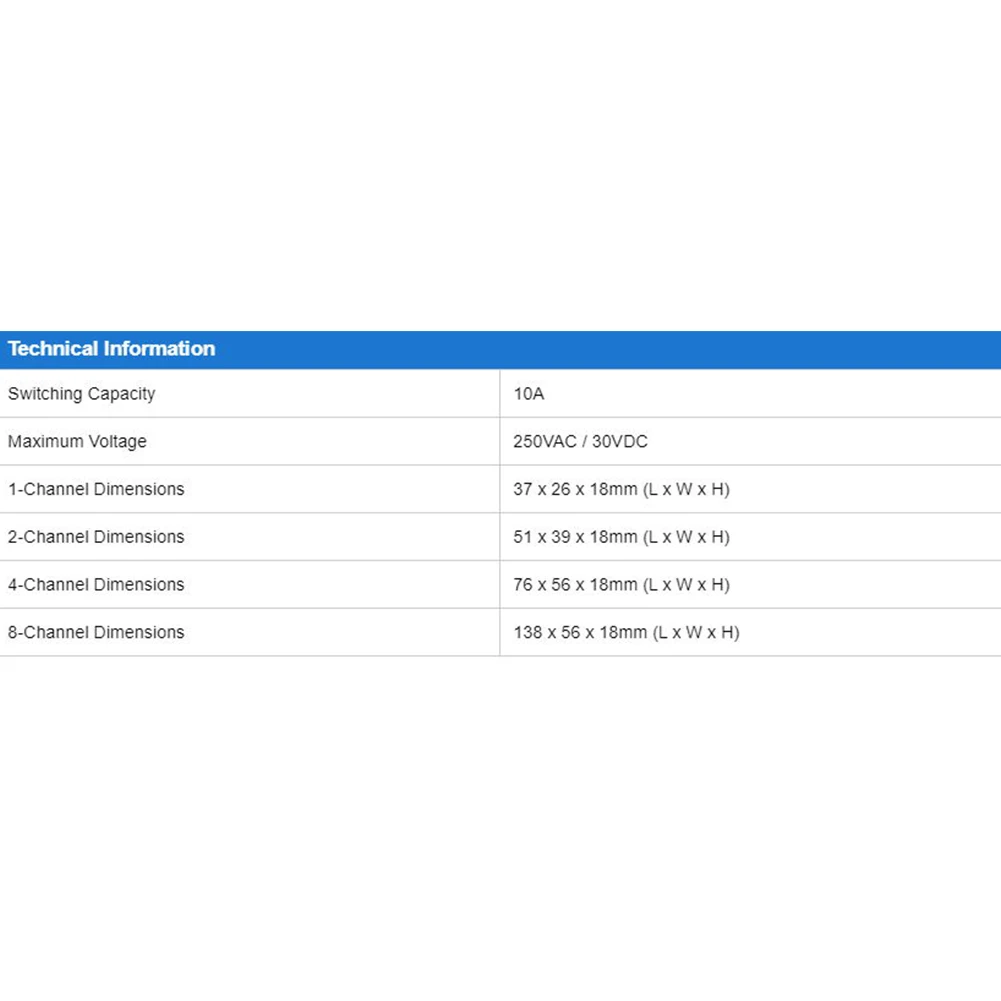Click the Maximum Voltage label

click(x=77, y=442)
